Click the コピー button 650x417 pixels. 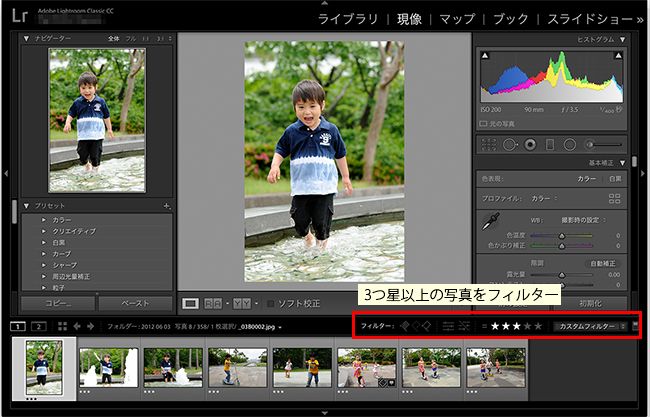point(58,302)
